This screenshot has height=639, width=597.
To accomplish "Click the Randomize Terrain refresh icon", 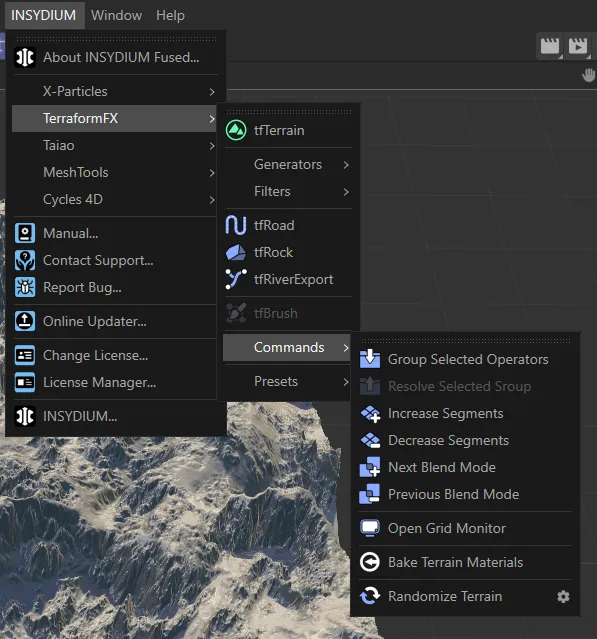I will 370,596.
